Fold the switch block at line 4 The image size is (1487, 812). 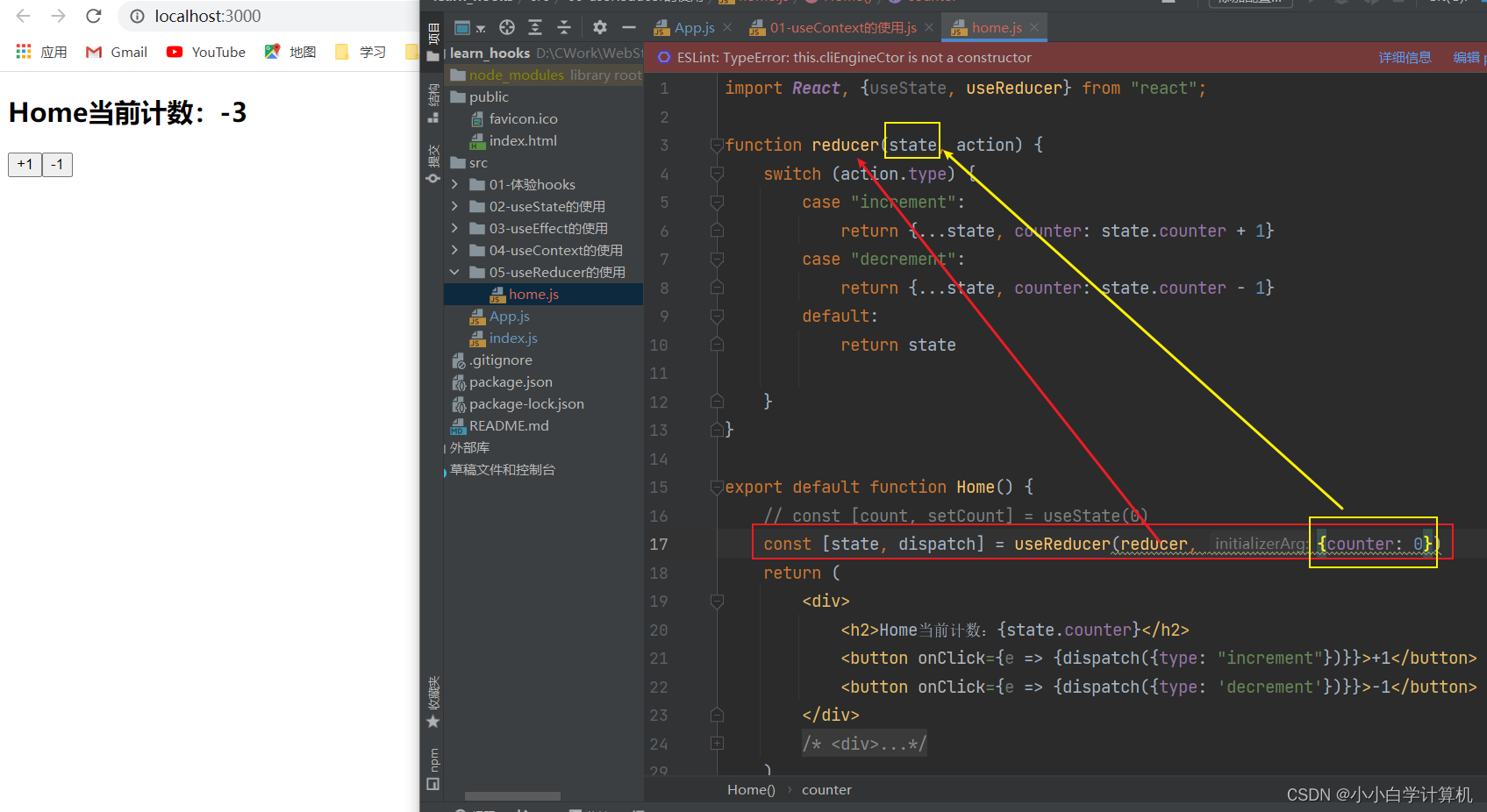[x=717, y=174]
